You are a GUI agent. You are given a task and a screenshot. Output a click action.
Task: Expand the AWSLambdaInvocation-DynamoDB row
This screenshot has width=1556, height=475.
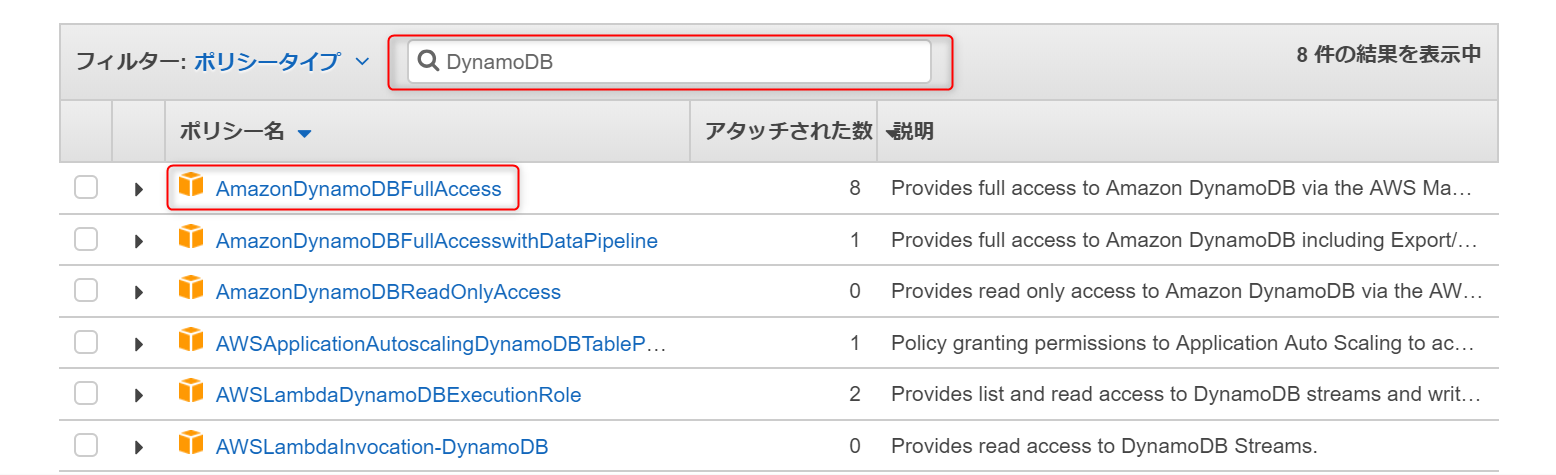coord(139,447)
